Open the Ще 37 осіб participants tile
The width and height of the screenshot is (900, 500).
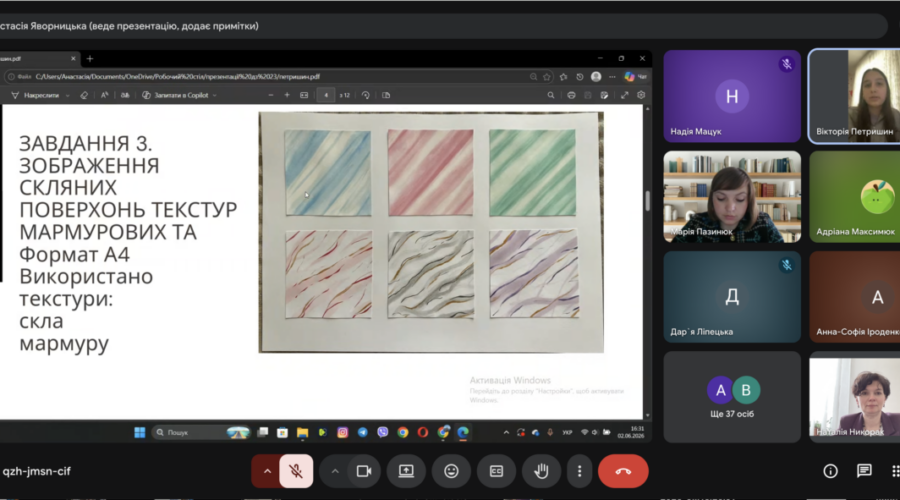(732, 397)
